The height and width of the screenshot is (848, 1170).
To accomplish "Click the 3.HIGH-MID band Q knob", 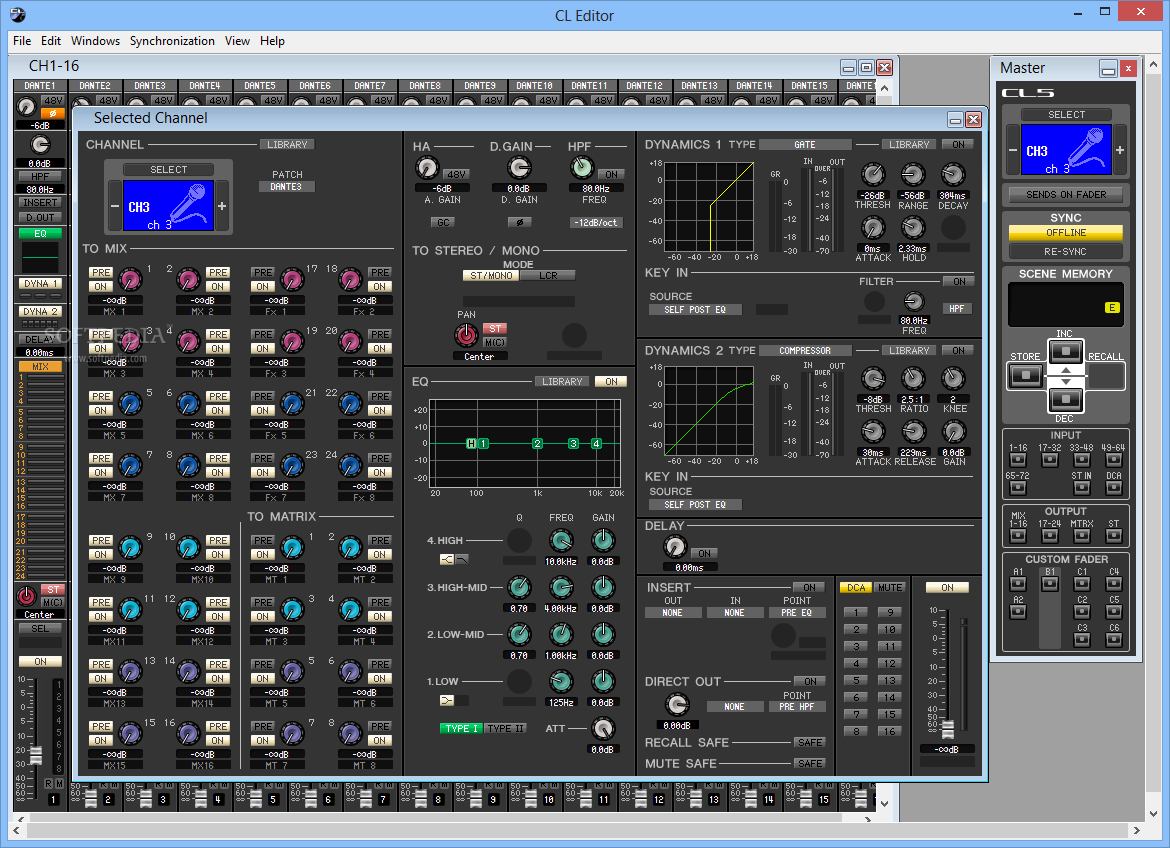I will click(x=519, y=587).
